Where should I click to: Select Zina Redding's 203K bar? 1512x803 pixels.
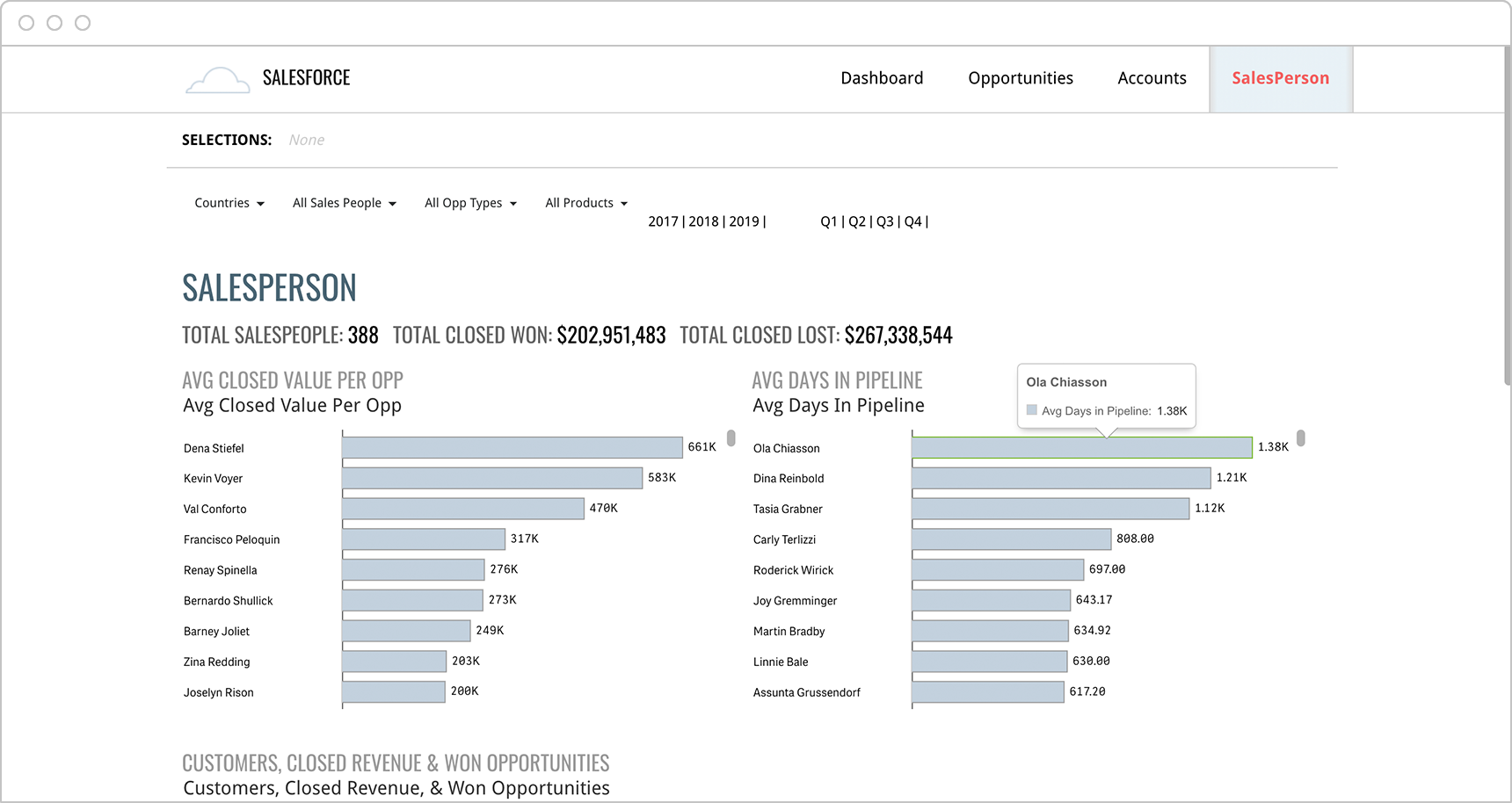pos(394,661)
